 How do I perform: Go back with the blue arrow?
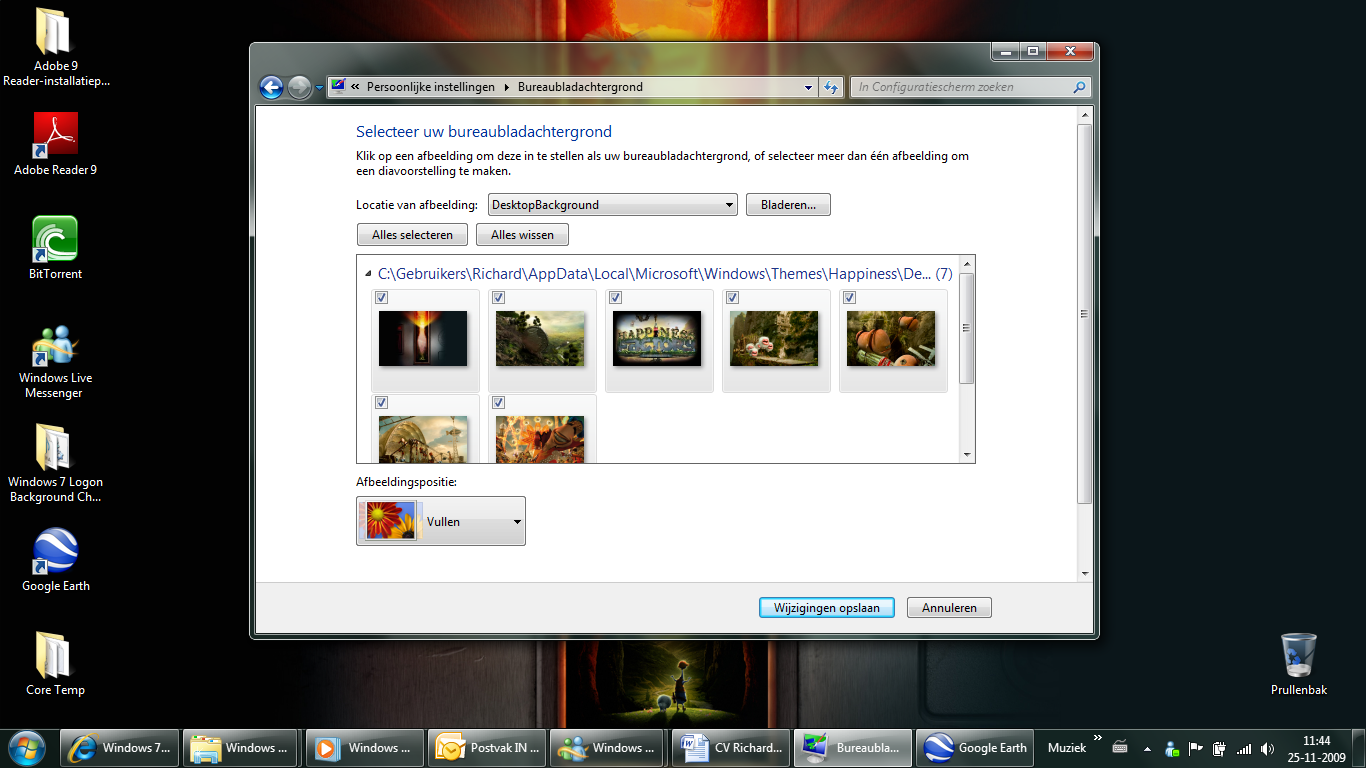pos(271,87)
